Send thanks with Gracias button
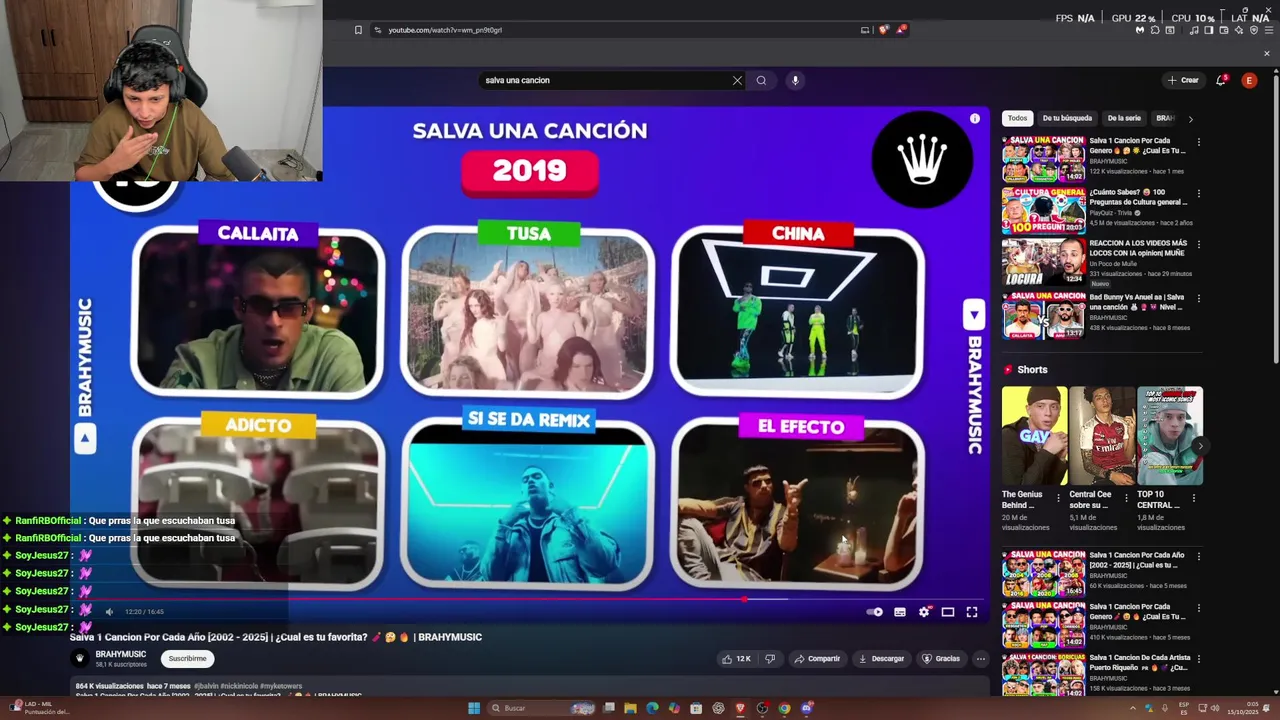This screenshot has width=1280, height=720. click(941, 658)
